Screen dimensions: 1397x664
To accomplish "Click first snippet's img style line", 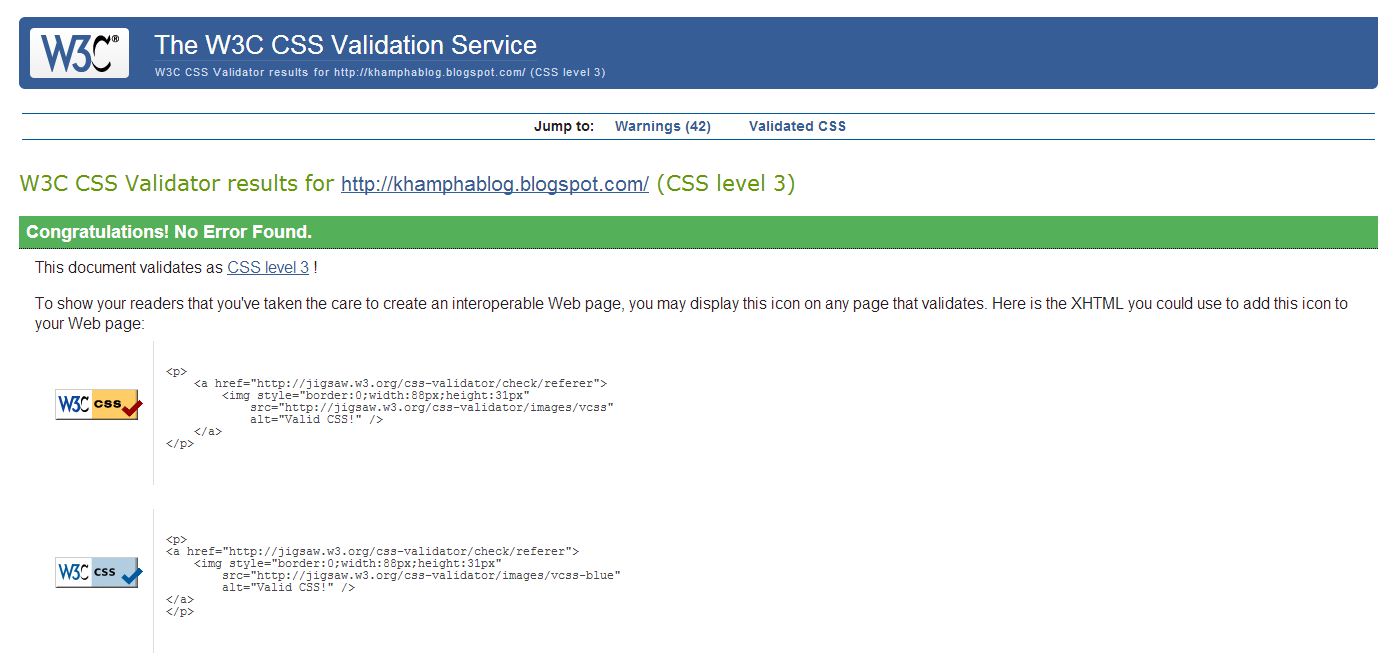I will (x=376, y=395).
